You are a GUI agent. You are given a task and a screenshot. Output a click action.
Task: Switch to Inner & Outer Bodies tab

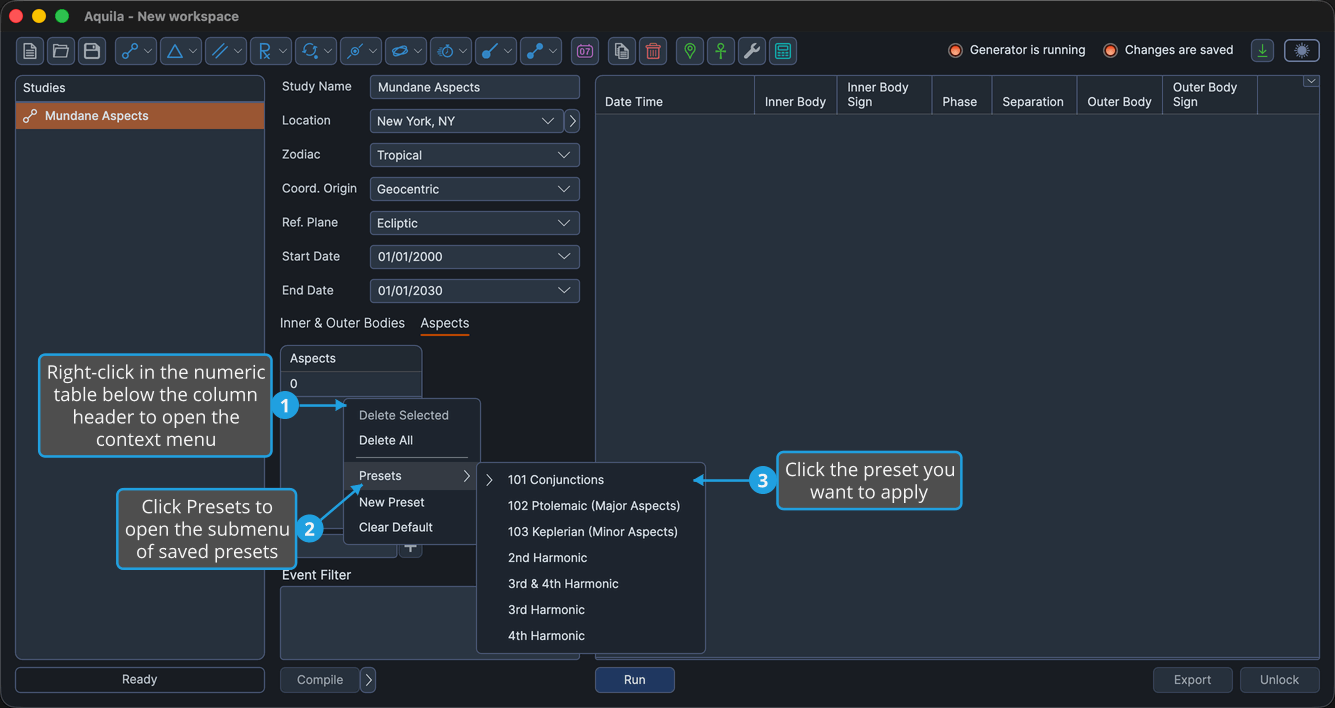(342, 323)
